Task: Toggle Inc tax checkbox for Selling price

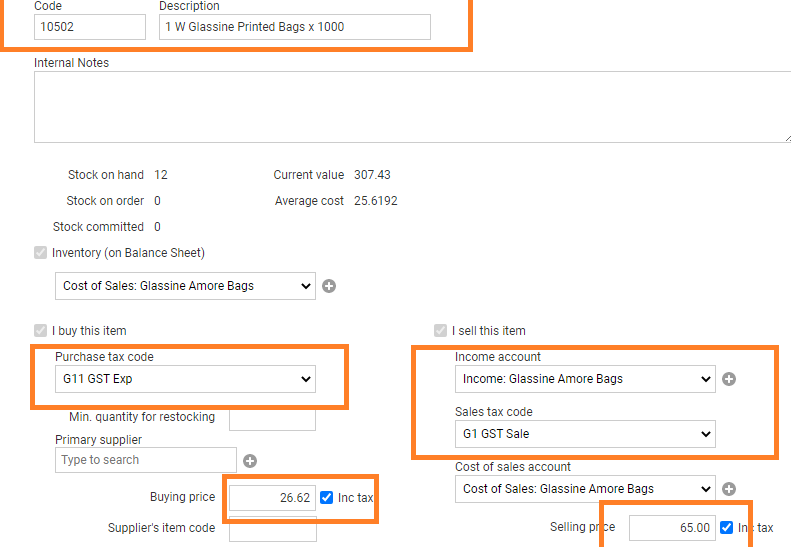Action: 726,528
